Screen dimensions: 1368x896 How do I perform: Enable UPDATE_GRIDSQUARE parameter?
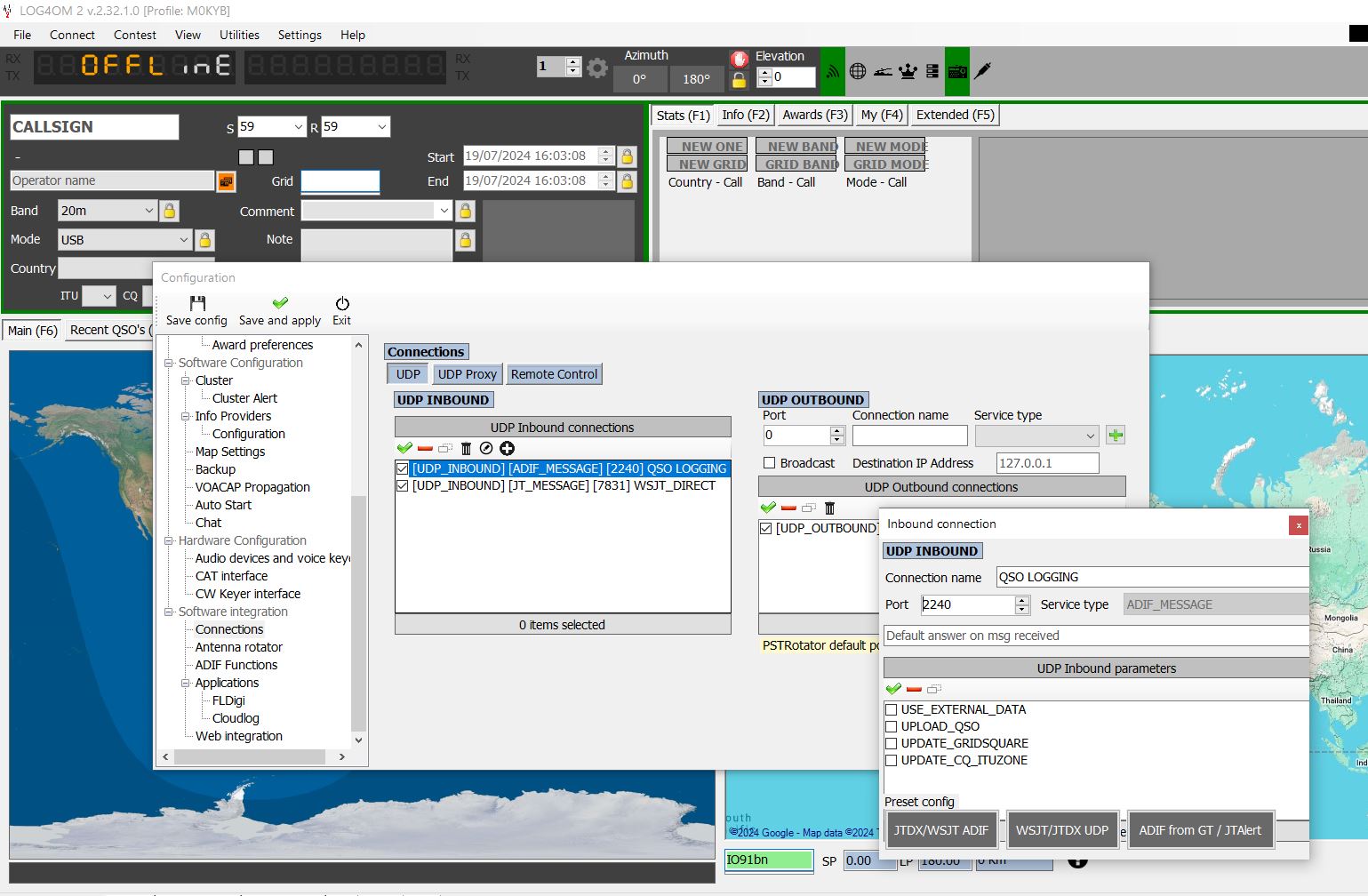coord(892,743)
